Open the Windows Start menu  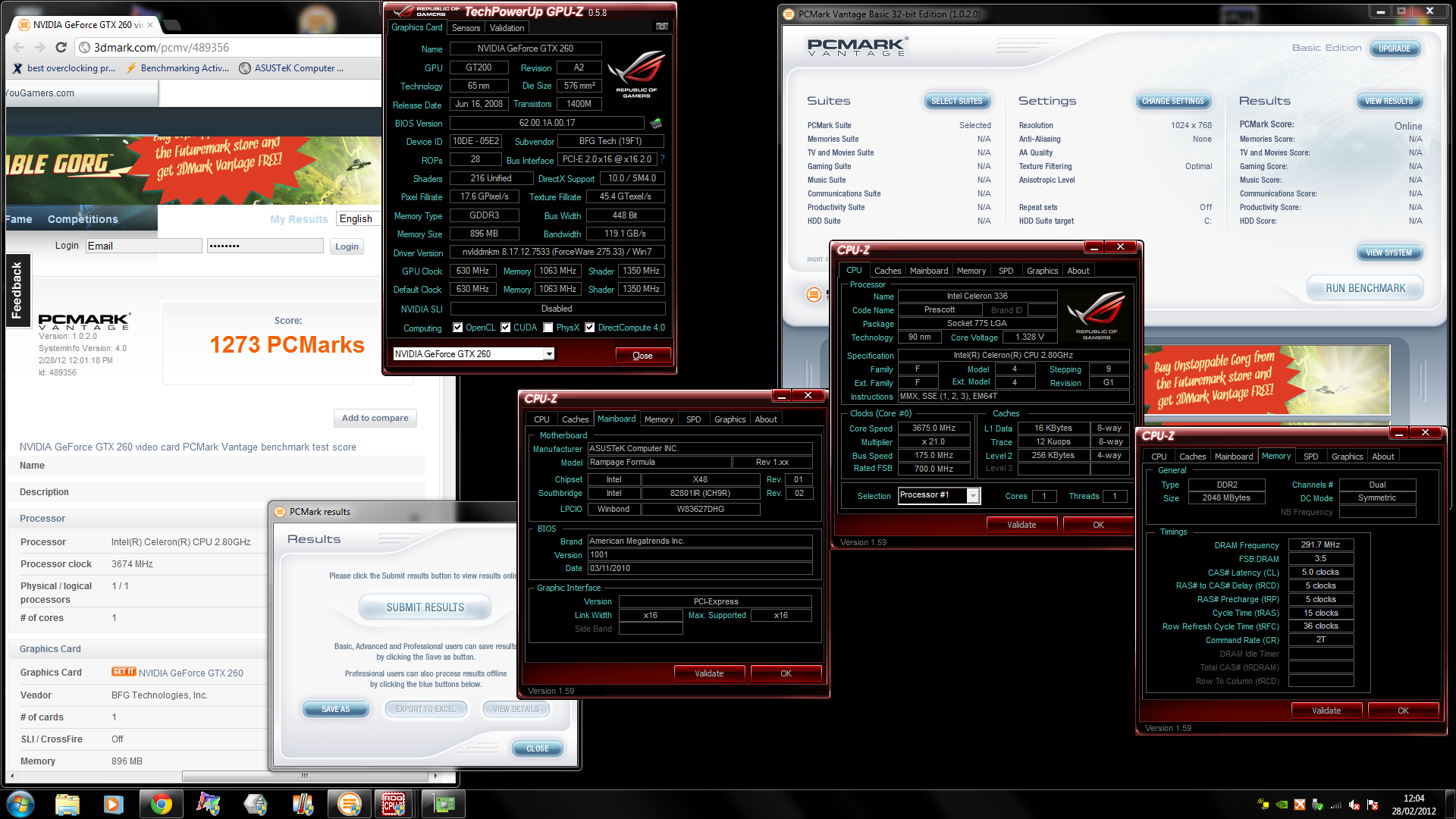(x=20, y=804)
